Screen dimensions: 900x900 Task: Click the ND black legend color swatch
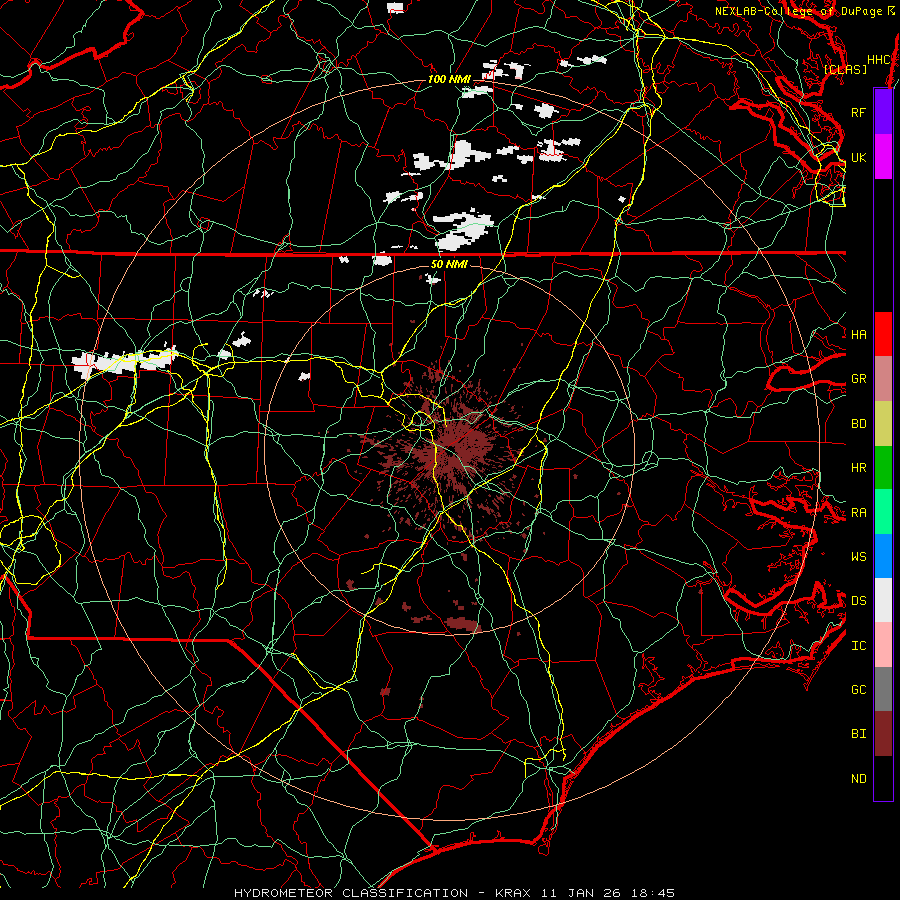(x=883, y=778)
